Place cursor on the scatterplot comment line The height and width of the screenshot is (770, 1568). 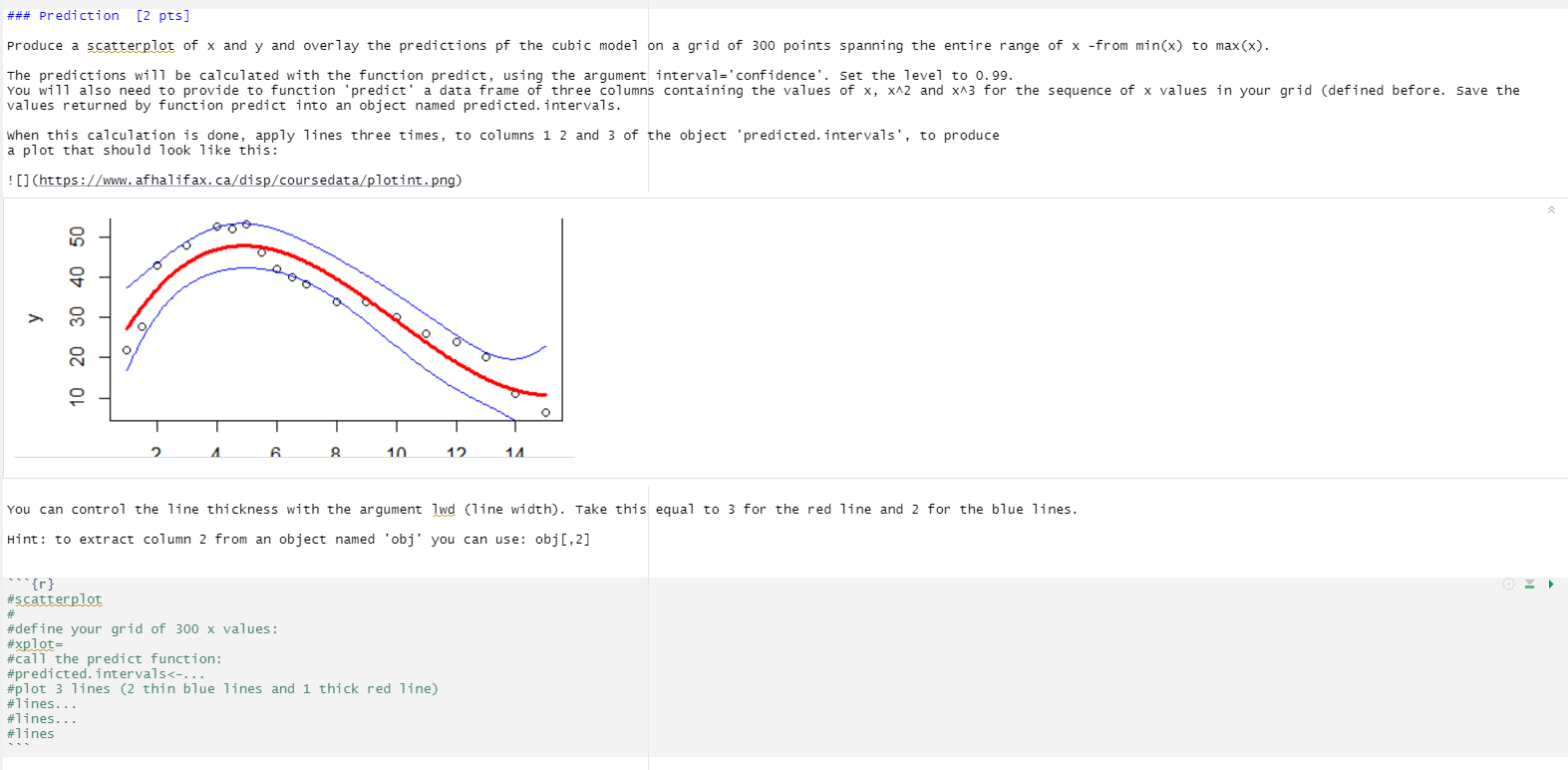pos(56,598)
